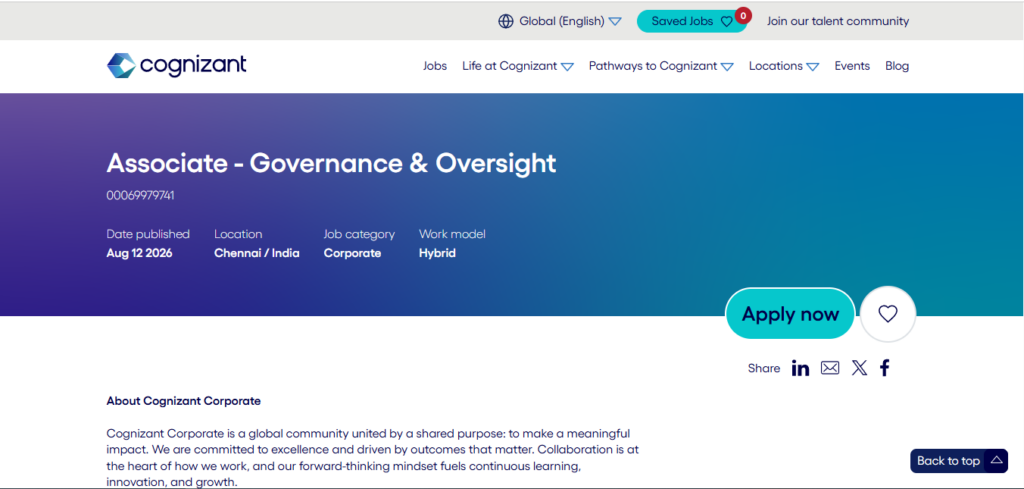Click the About Cognizant Corporate heading
The height and width of the screenshot is (489, 1024).
tap(184, 401)
